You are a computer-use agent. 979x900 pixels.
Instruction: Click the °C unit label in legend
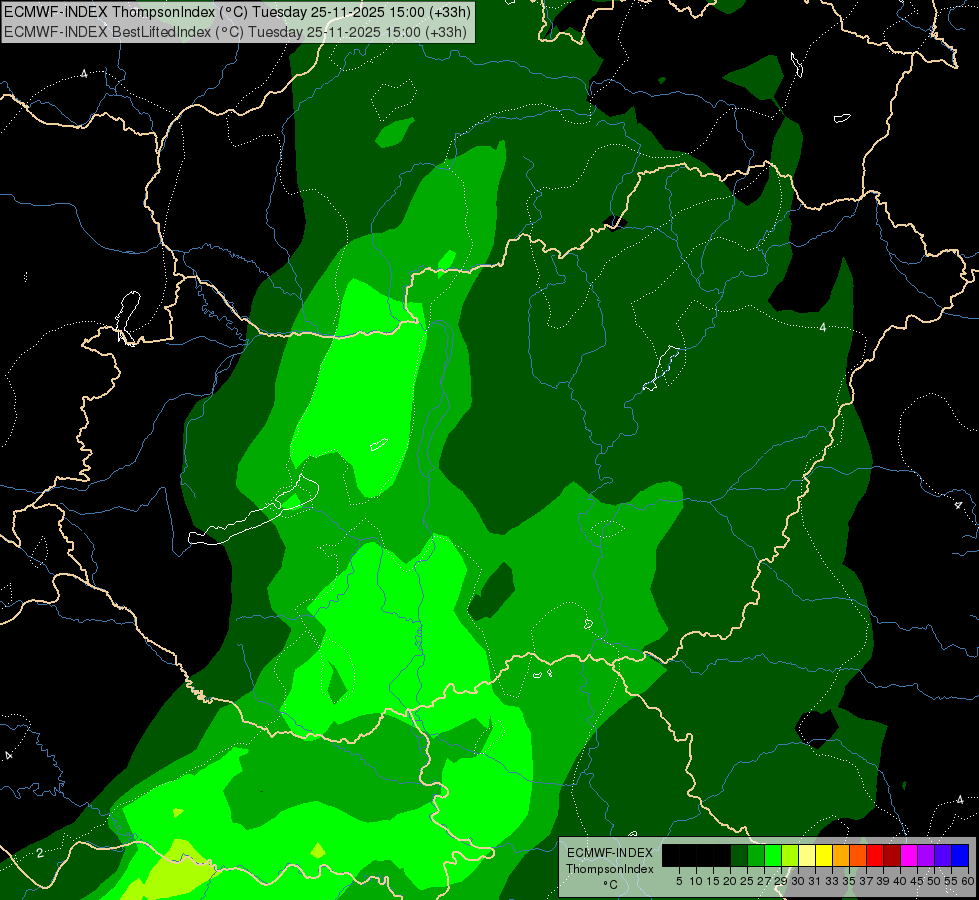click(610, 885)
